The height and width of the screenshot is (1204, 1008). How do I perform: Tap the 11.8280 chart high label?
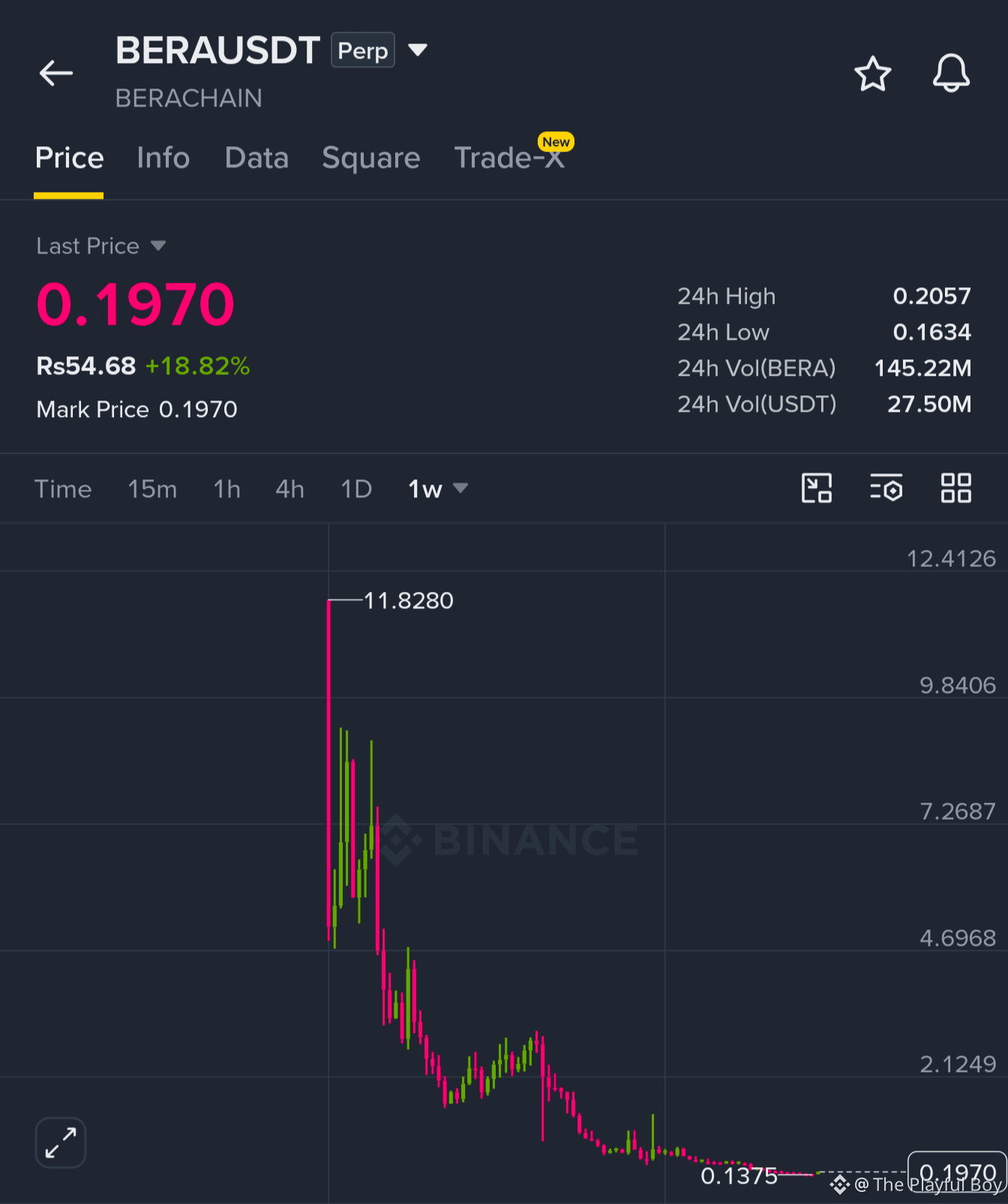[409, 601]
